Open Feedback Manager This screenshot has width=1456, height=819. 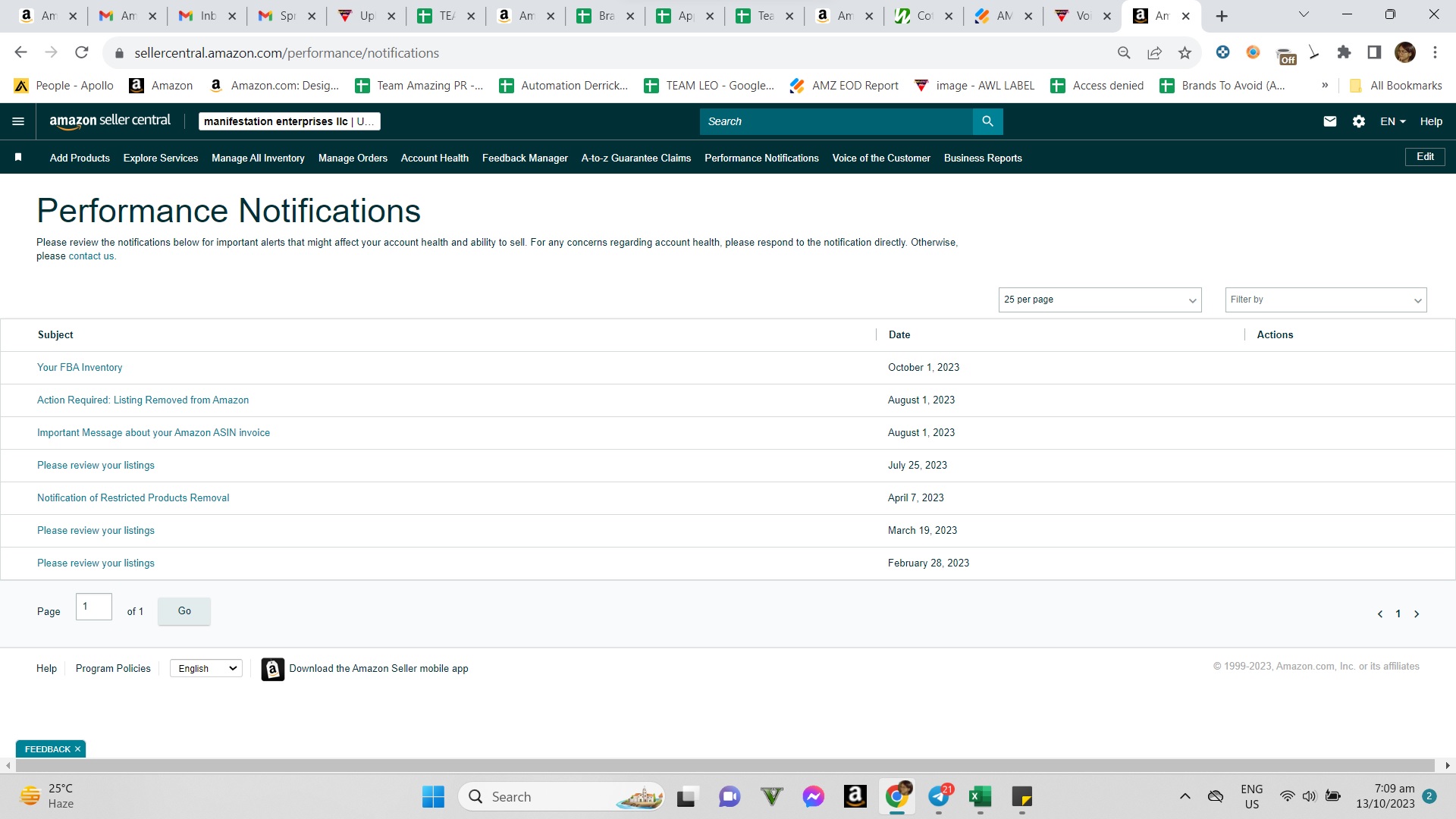pyautogui.click(x=525, y=158)
